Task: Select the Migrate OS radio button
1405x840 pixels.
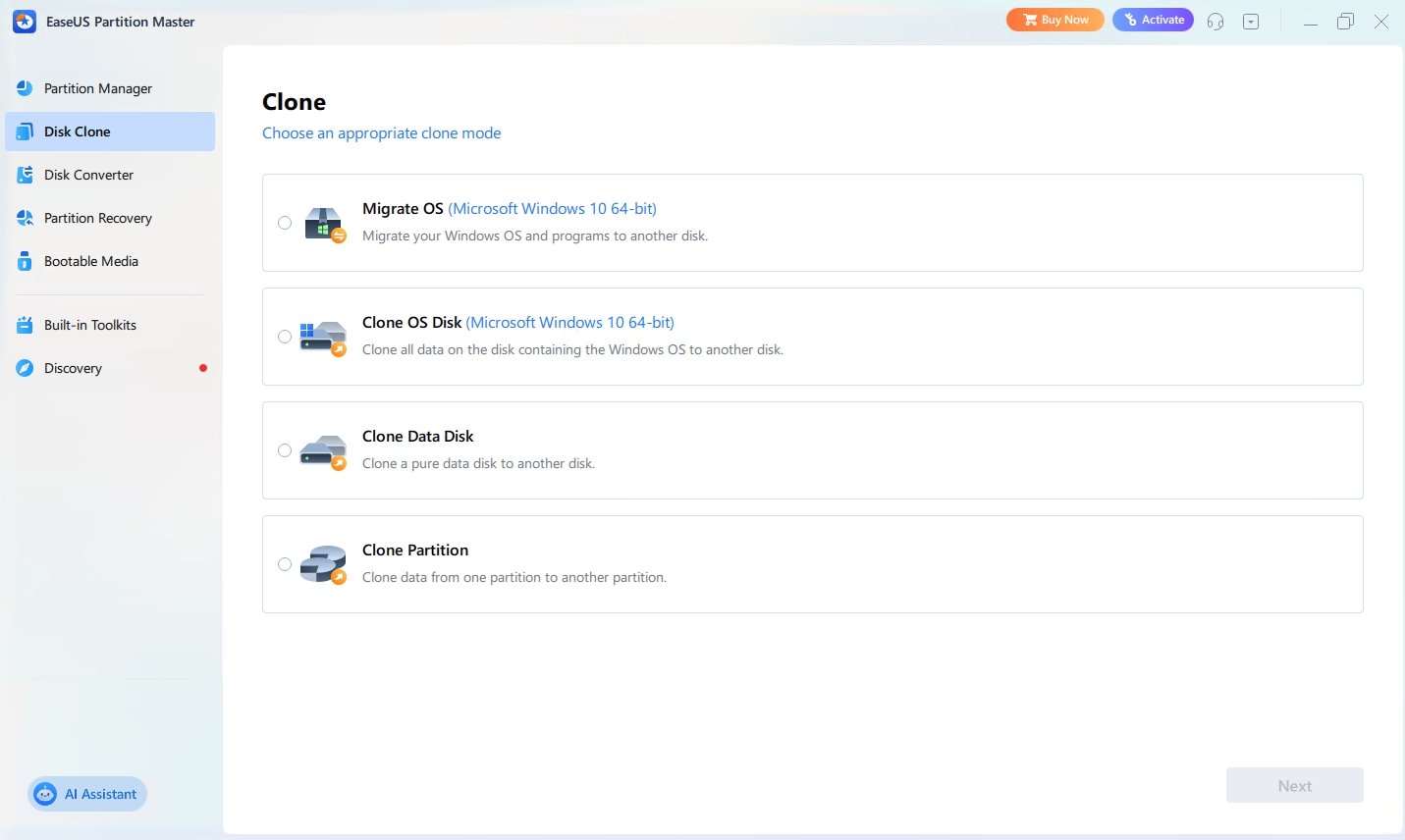Action: (285, 223)
